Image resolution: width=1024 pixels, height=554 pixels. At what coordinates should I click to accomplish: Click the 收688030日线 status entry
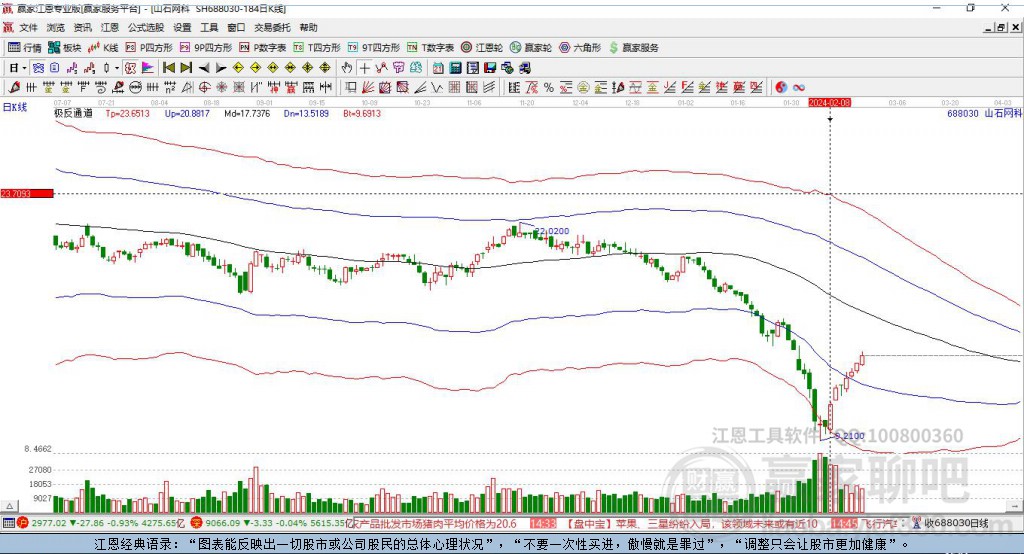pyautogui.click(x=956, y=523)
